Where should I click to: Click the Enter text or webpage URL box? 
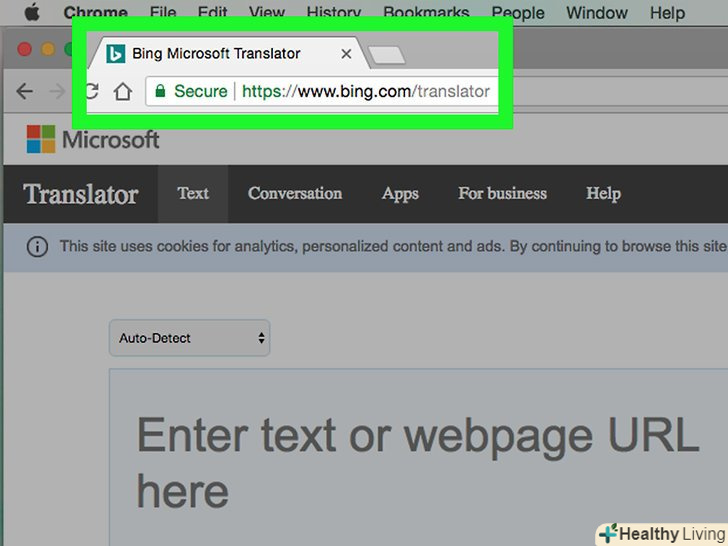point(418,457)
